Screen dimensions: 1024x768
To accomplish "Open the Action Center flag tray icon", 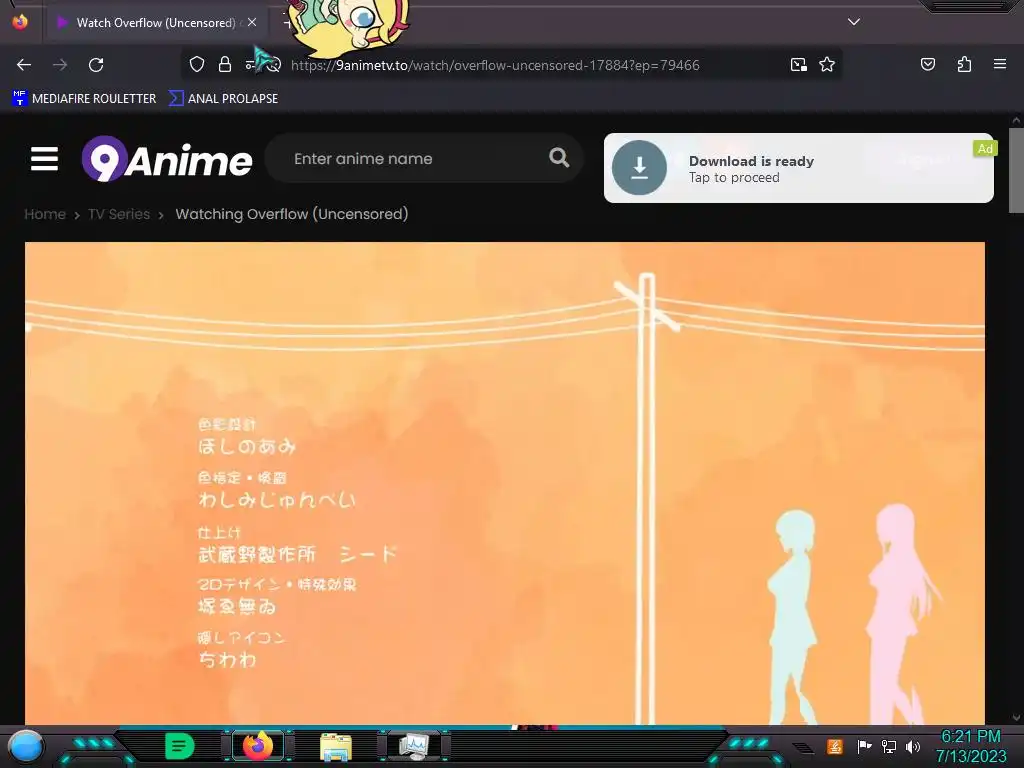I will (x=864, y=746).
